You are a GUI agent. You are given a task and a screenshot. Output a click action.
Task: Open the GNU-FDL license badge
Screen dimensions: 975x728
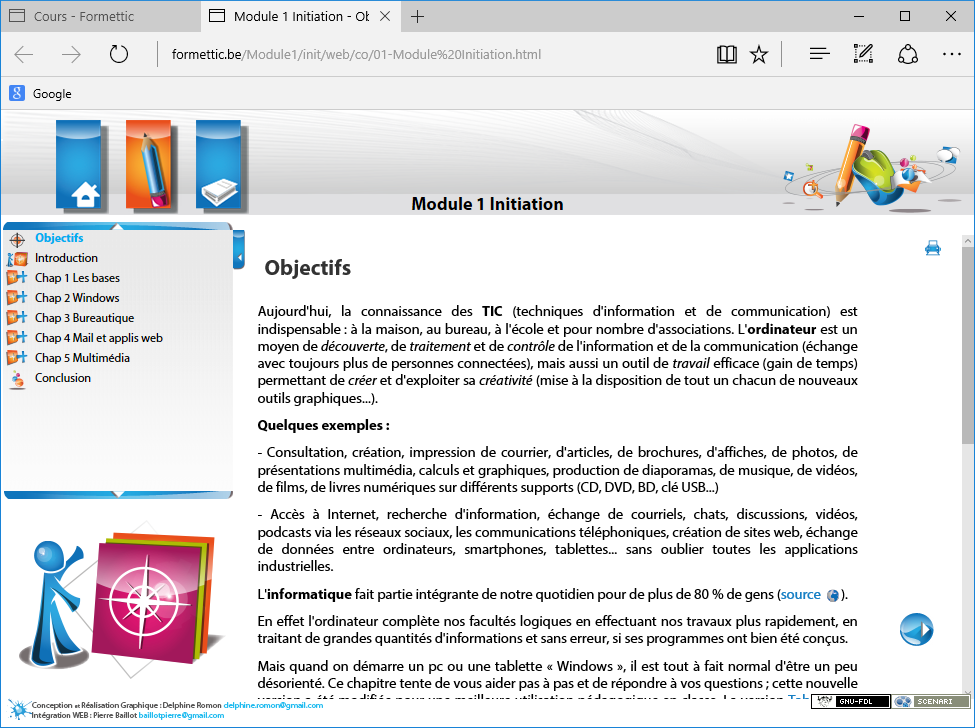click(x=851, y=701)
